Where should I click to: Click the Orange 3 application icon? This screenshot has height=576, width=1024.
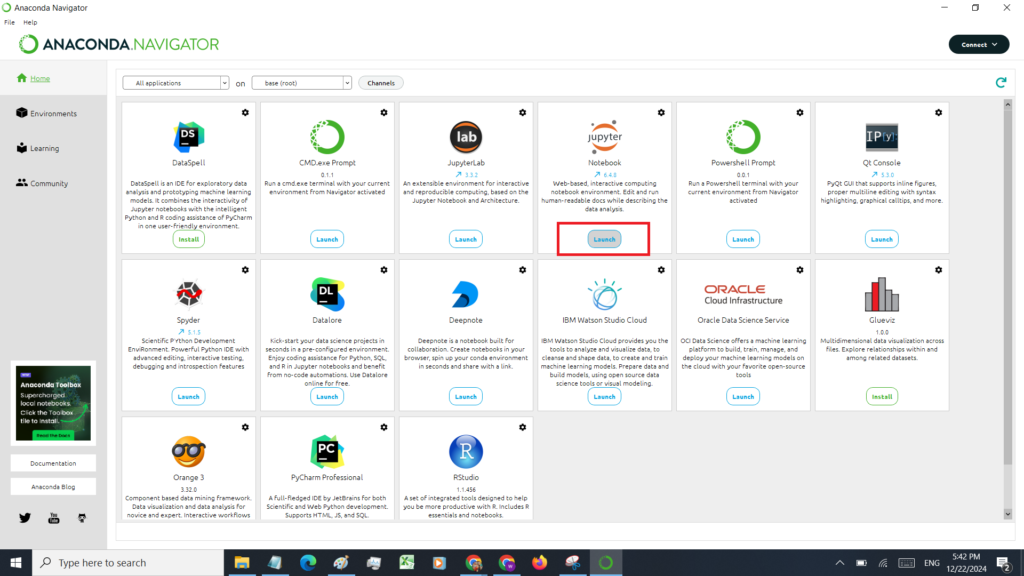[188, 451]
